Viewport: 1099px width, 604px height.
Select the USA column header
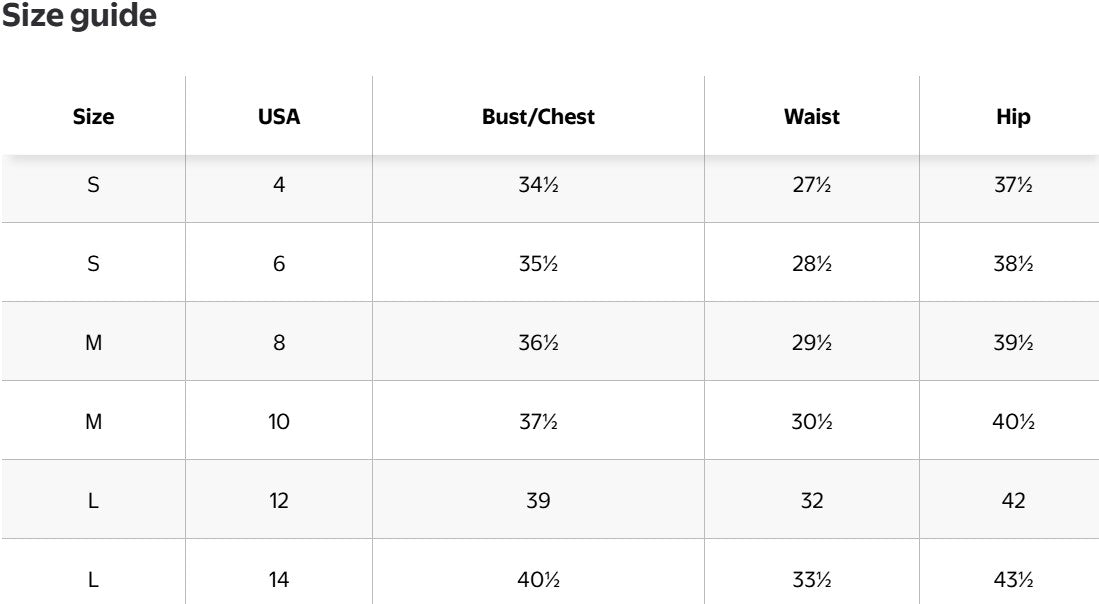(x=279, y=117)
